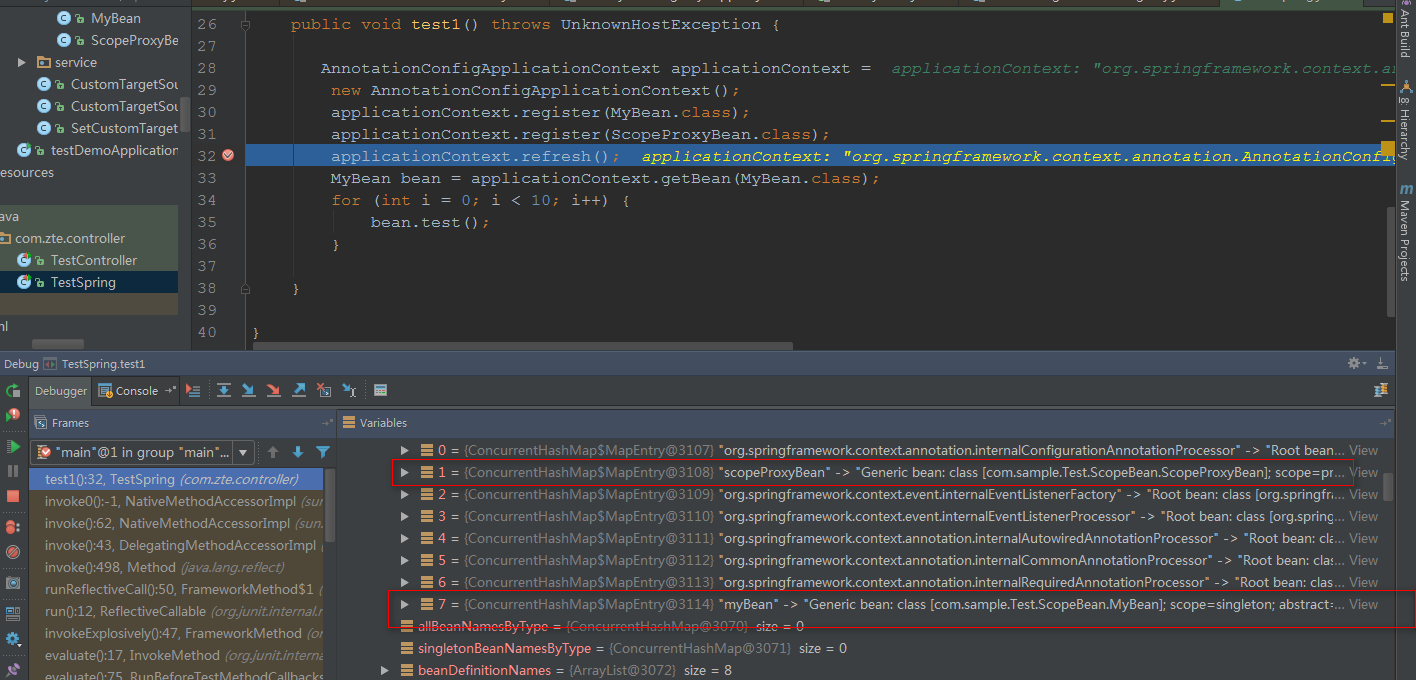Click Resume Program green arrow

(13, 446)
